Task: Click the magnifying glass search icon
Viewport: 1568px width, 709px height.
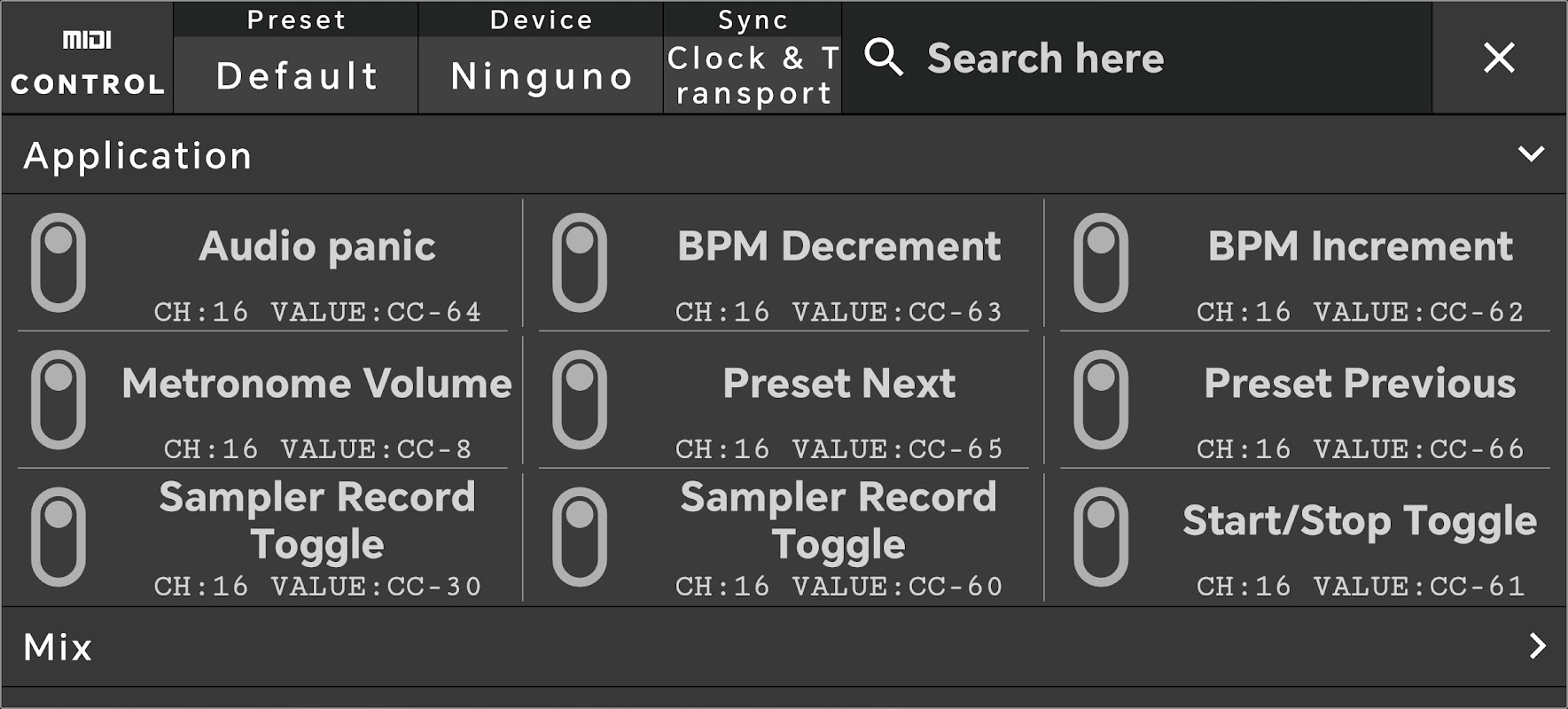Action: [884, 58]
